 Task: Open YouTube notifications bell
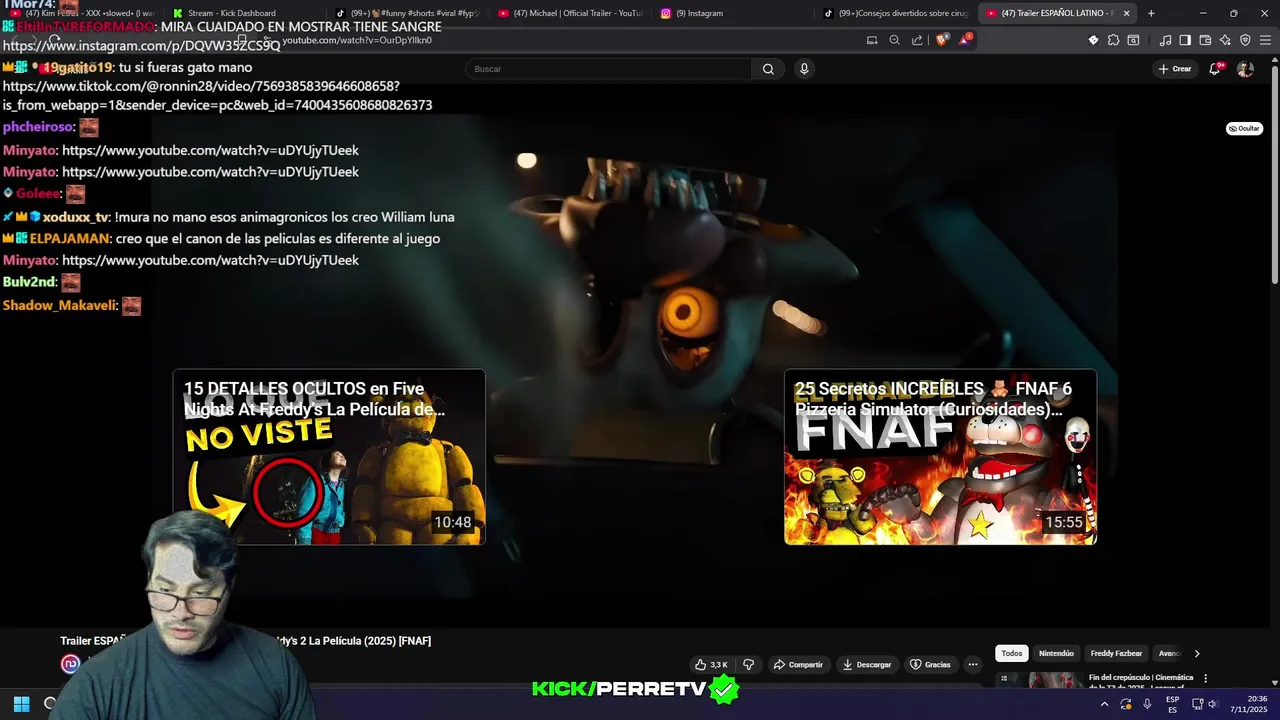(x=1214, y=69)
